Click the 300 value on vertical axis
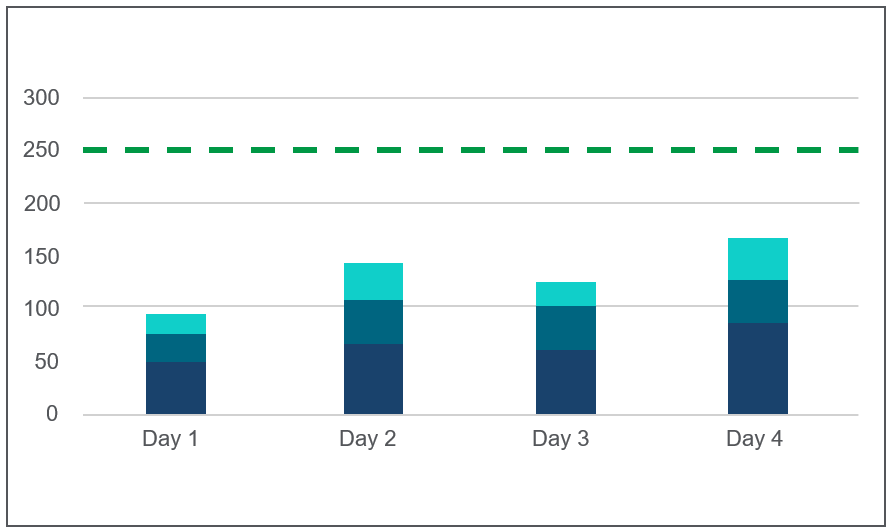Screen dimensions: 891x532 [x=41, y=98]
